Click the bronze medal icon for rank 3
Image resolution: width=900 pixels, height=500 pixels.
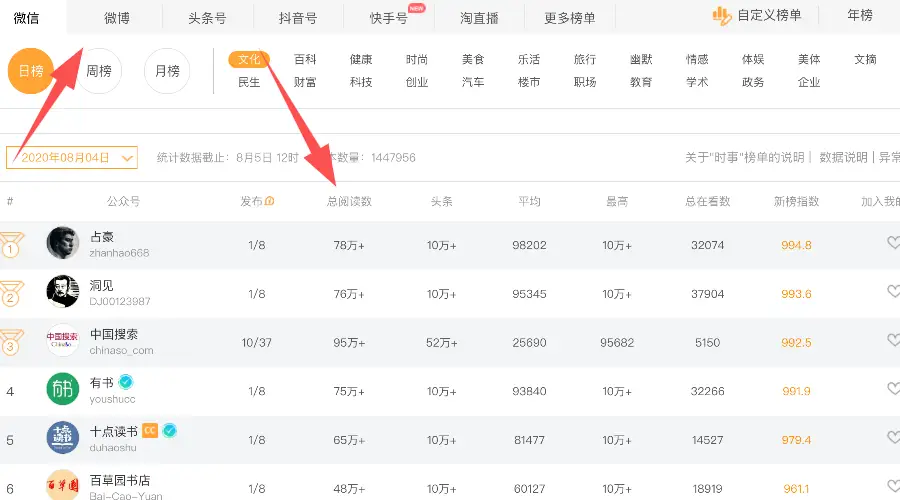pyautogui.click(x=11, y=343)
